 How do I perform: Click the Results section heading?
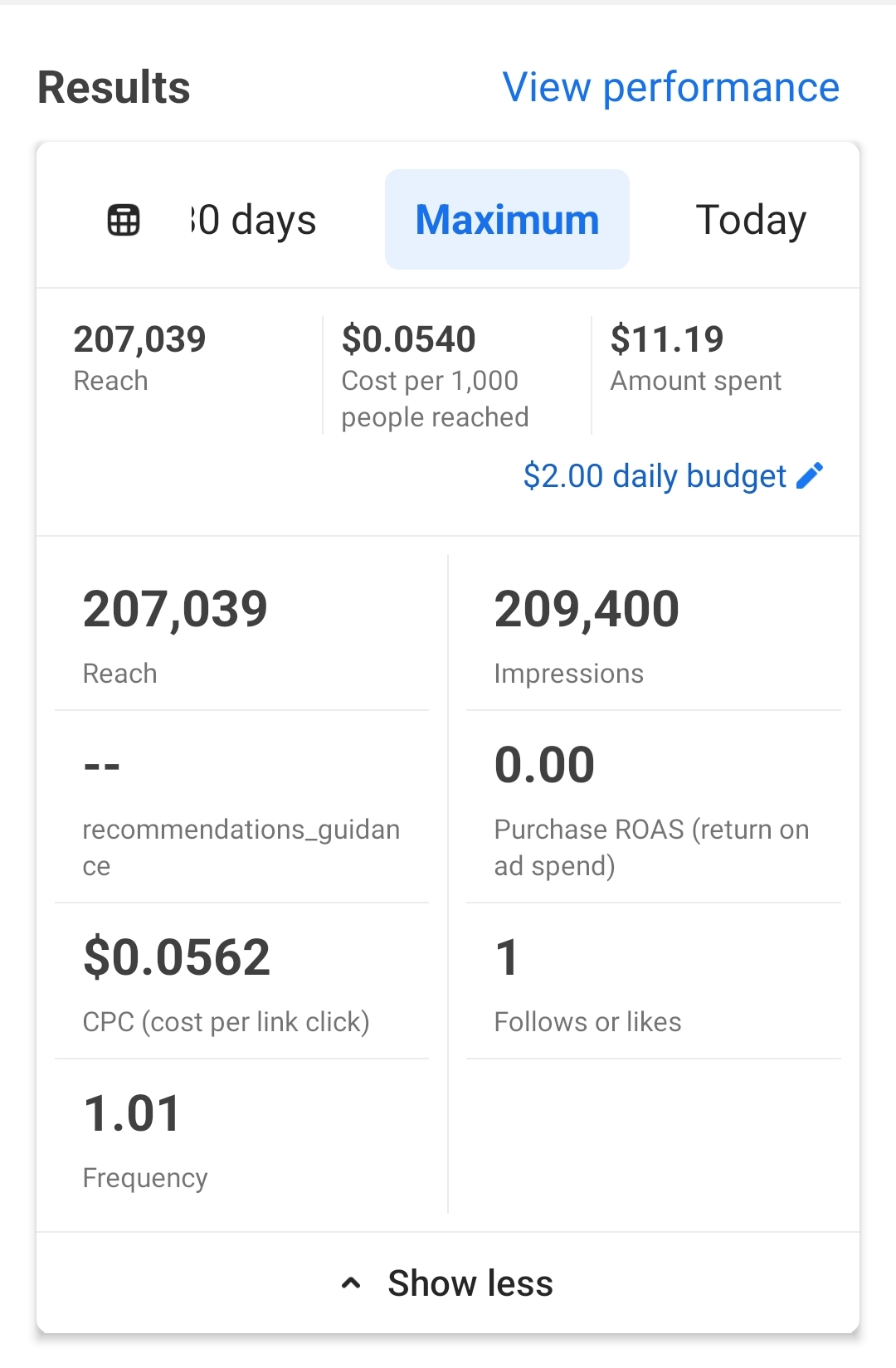pyautogui.click(x=114, y=87)
